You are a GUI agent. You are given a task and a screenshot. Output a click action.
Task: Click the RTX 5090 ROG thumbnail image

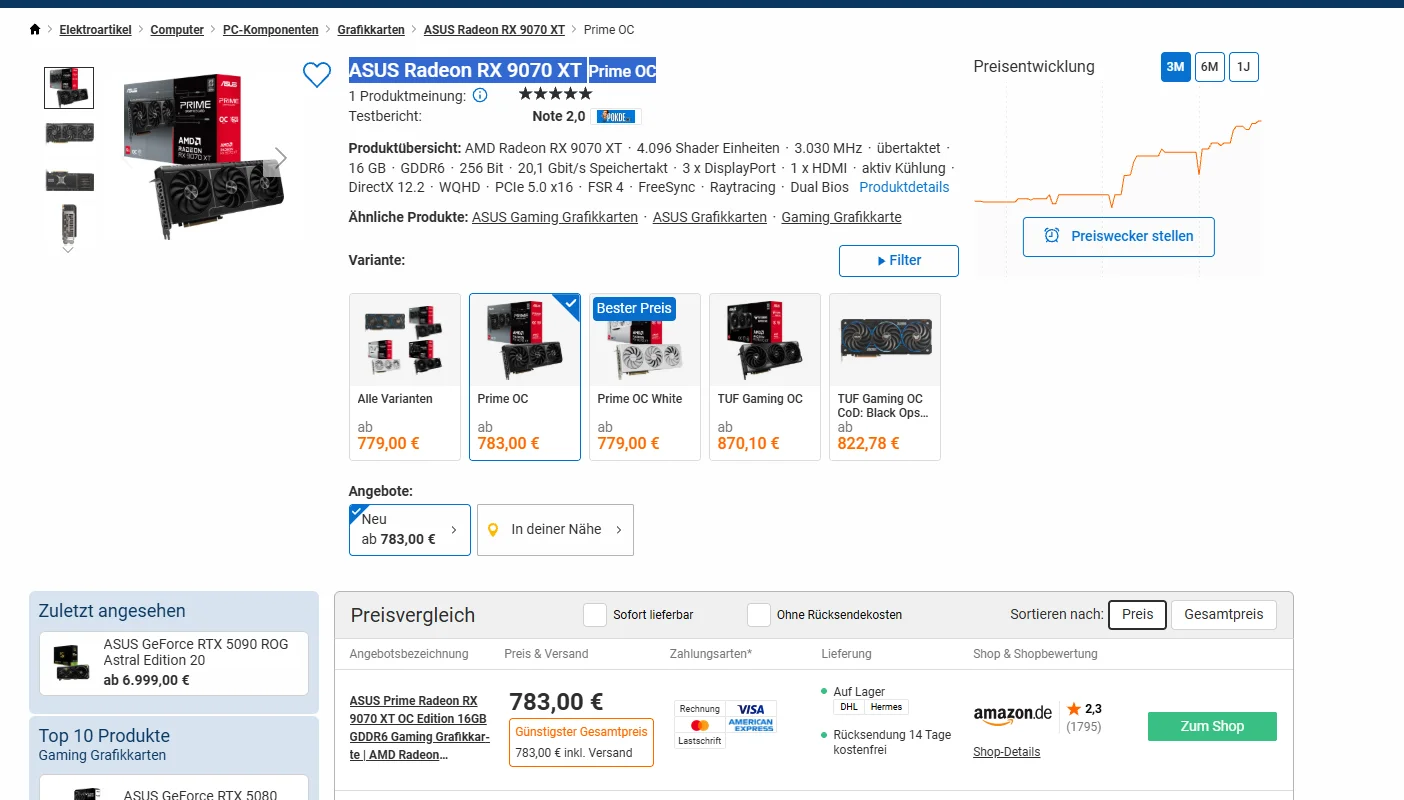[71, 663]
